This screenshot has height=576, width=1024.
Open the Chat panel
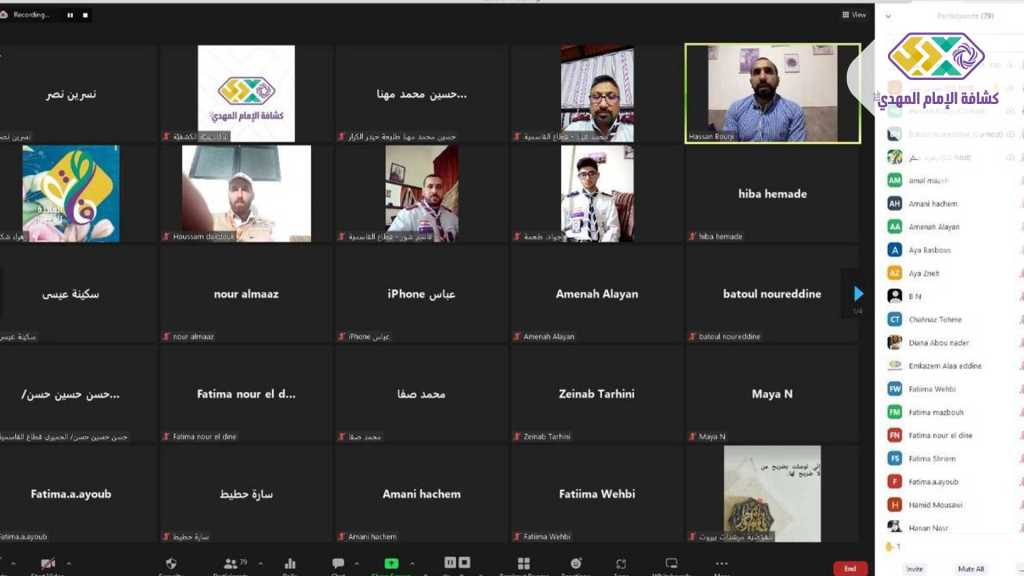point(338,564)
